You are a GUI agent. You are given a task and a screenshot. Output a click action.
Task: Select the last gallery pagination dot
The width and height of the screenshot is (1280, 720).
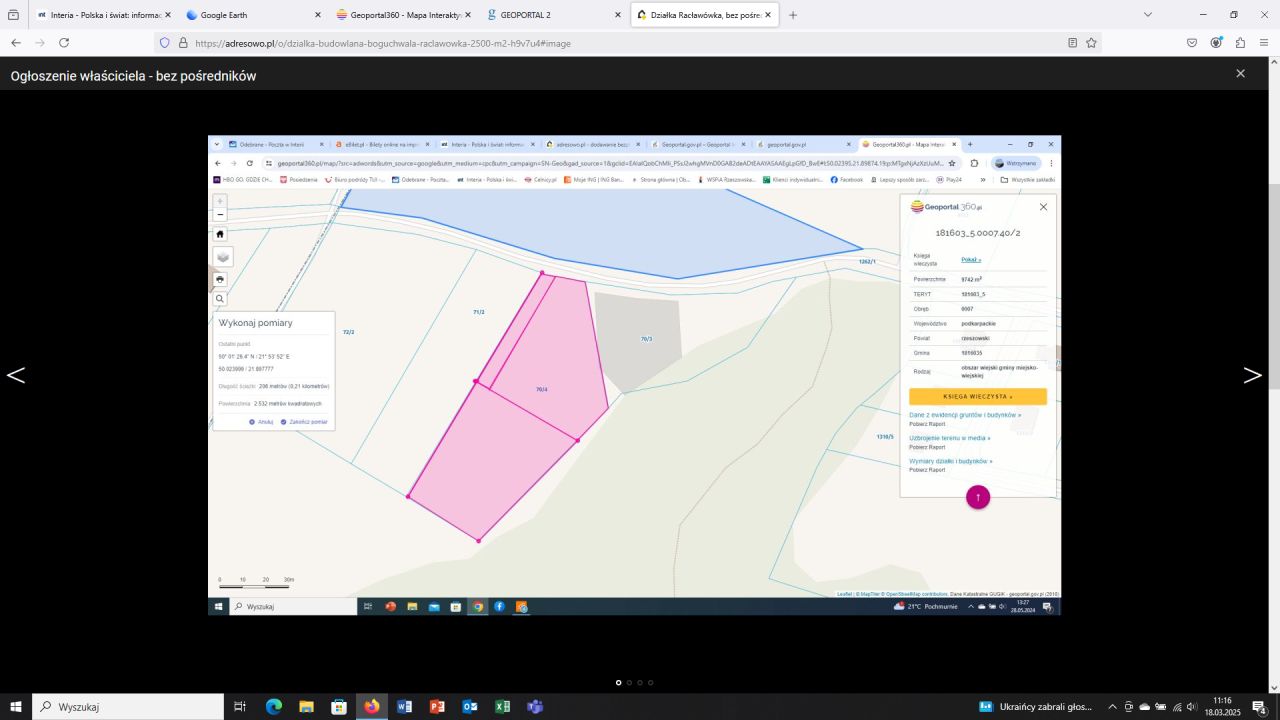651,683
